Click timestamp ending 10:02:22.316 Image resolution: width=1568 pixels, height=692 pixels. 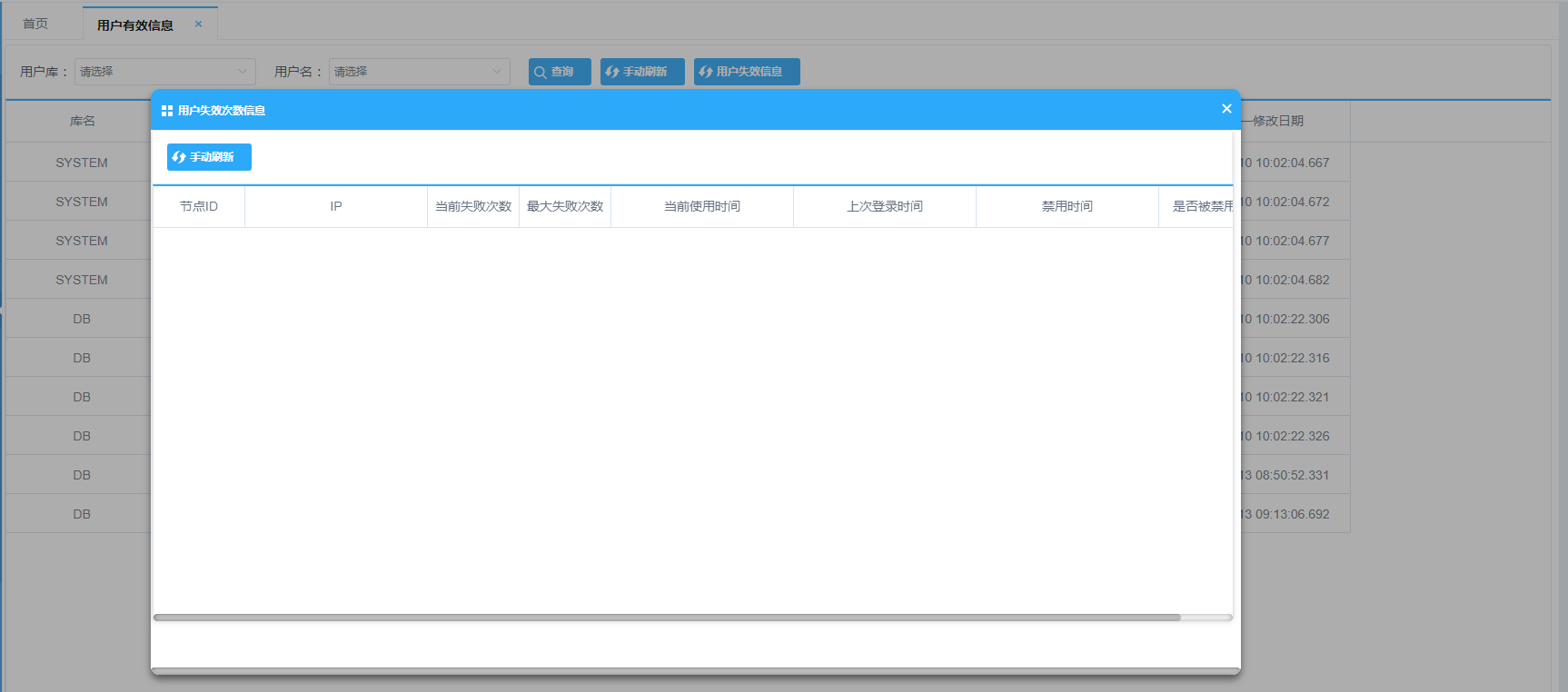coord(1285,358)
